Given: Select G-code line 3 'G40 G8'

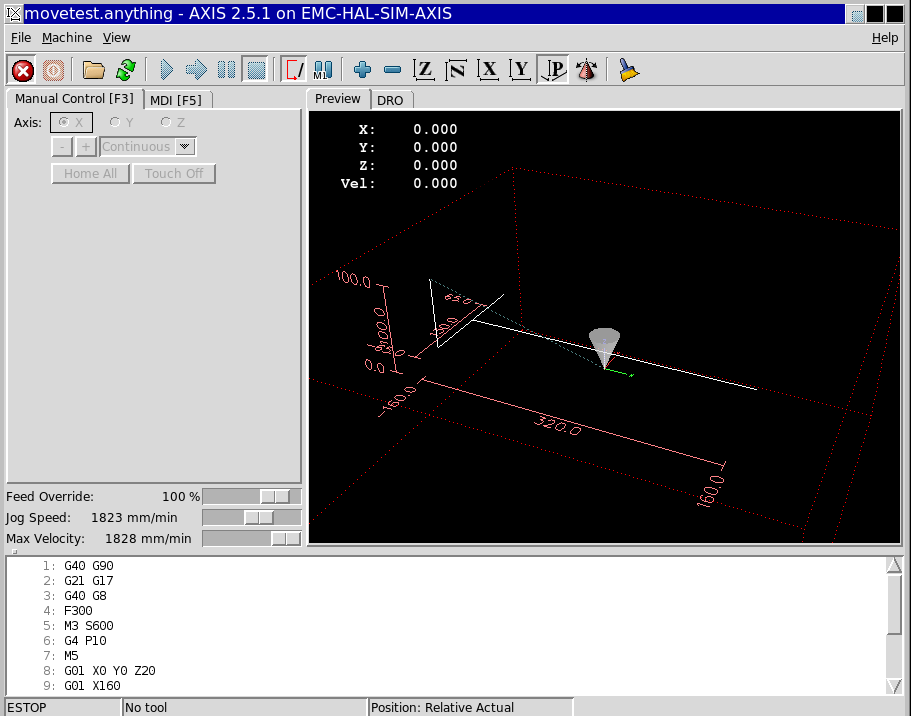Looking at the screenshot, I should (x=85, y=596).
